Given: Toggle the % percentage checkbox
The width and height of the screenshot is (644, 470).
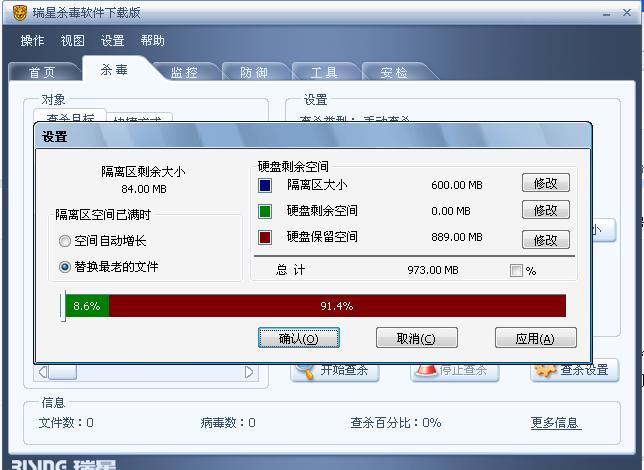Looking at the screenshot, I should tap(515, 270).
